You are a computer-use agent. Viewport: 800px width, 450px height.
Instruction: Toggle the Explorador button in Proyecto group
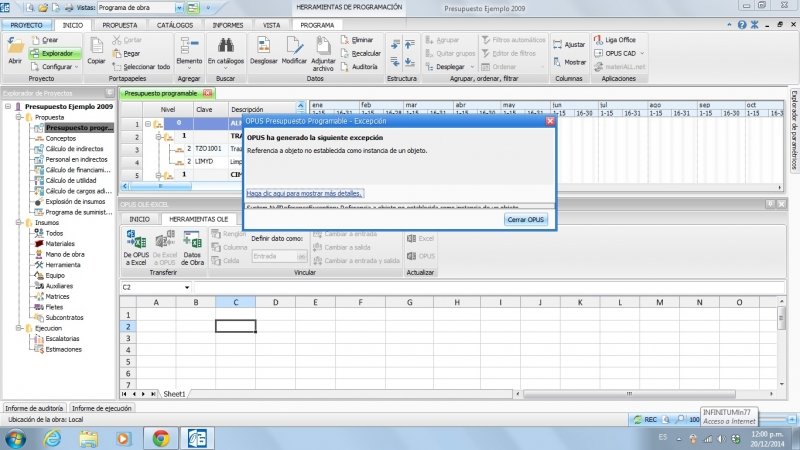tap(55, 52)
